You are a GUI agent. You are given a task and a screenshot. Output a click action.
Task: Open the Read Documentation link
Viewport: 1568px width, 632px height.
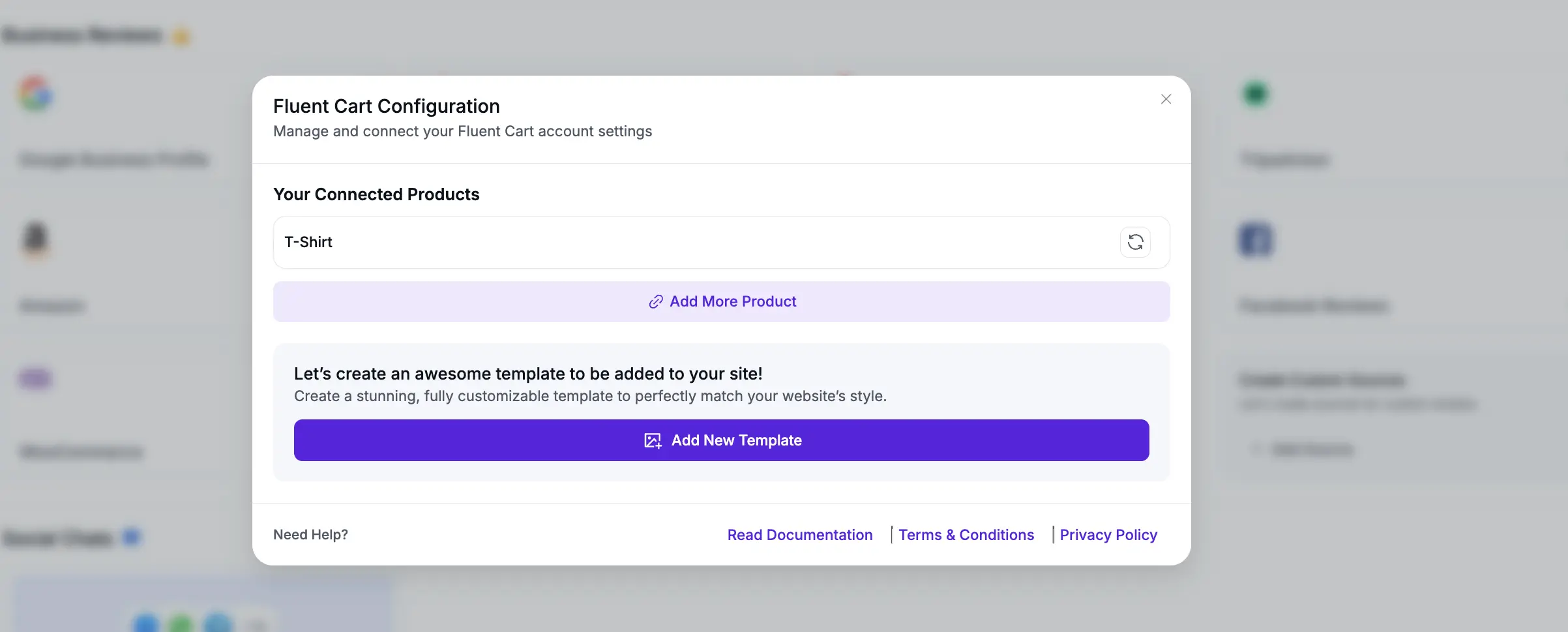pos(799,535)
